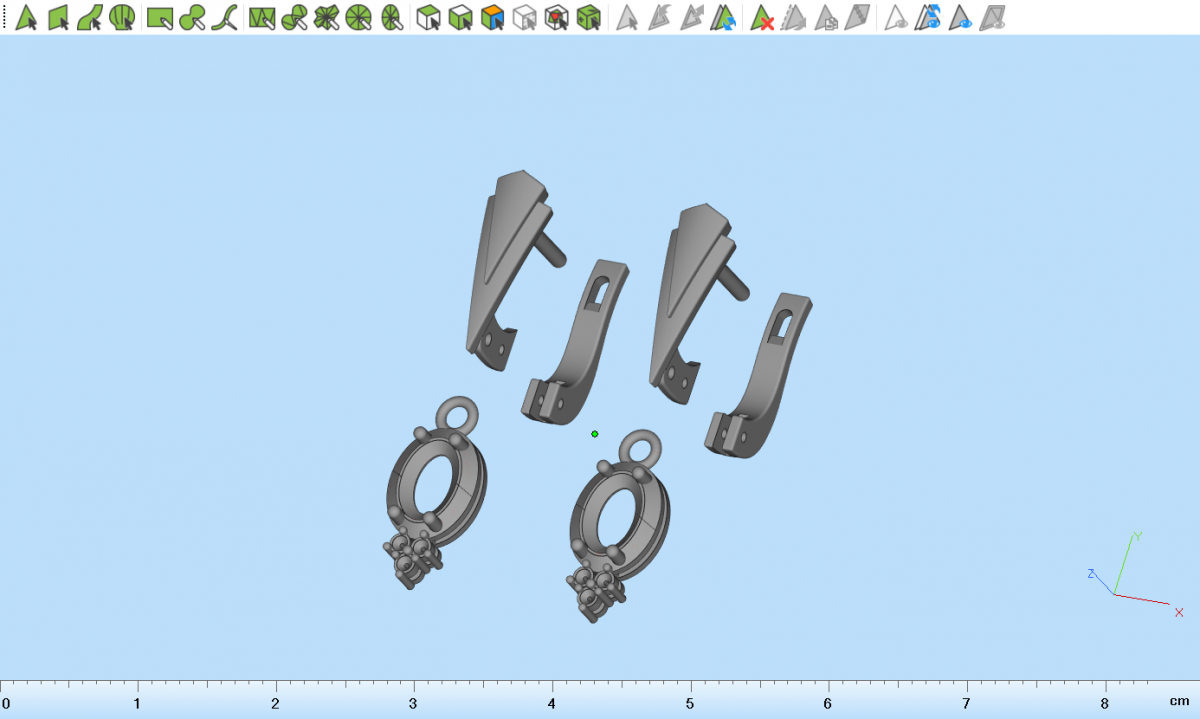Click the green center point marker
Image resolution: width=1200 pixels, height=719 pixels.
[595, 434]
